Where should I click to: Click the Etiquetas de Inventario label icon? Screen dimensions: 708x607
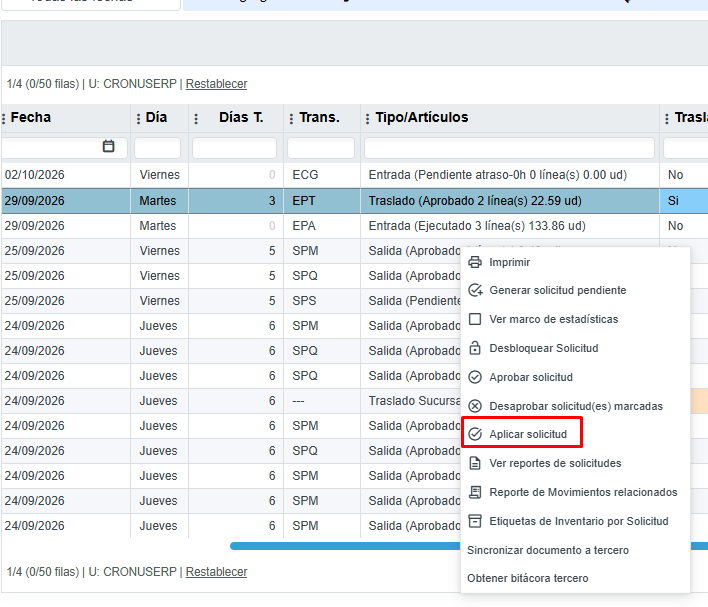[475, 521]
